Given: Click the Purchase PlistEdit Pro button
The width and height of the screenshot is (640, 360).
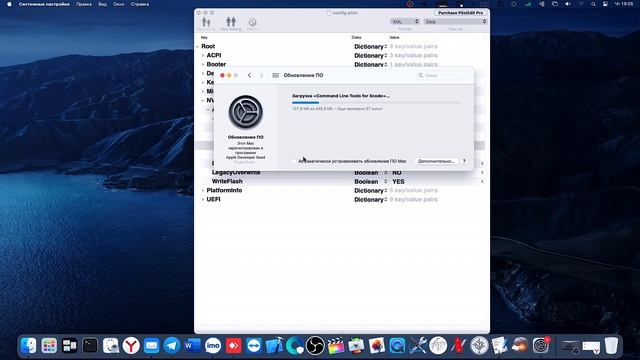Looking at the screenshot, I should tap(460, 13).
